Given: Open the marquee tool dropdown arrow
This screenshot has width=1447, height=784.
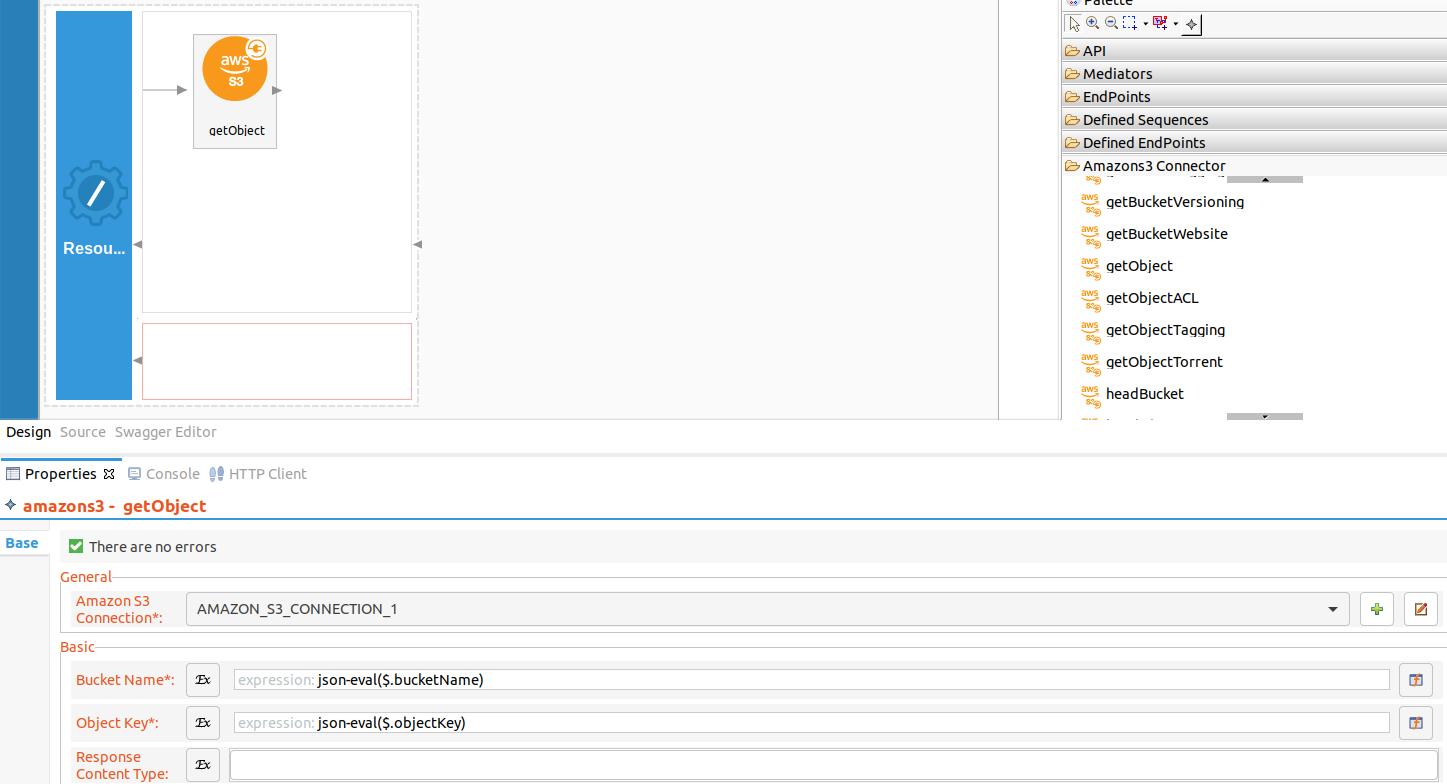Looking at the screenshot, I should pos(1145,24).
